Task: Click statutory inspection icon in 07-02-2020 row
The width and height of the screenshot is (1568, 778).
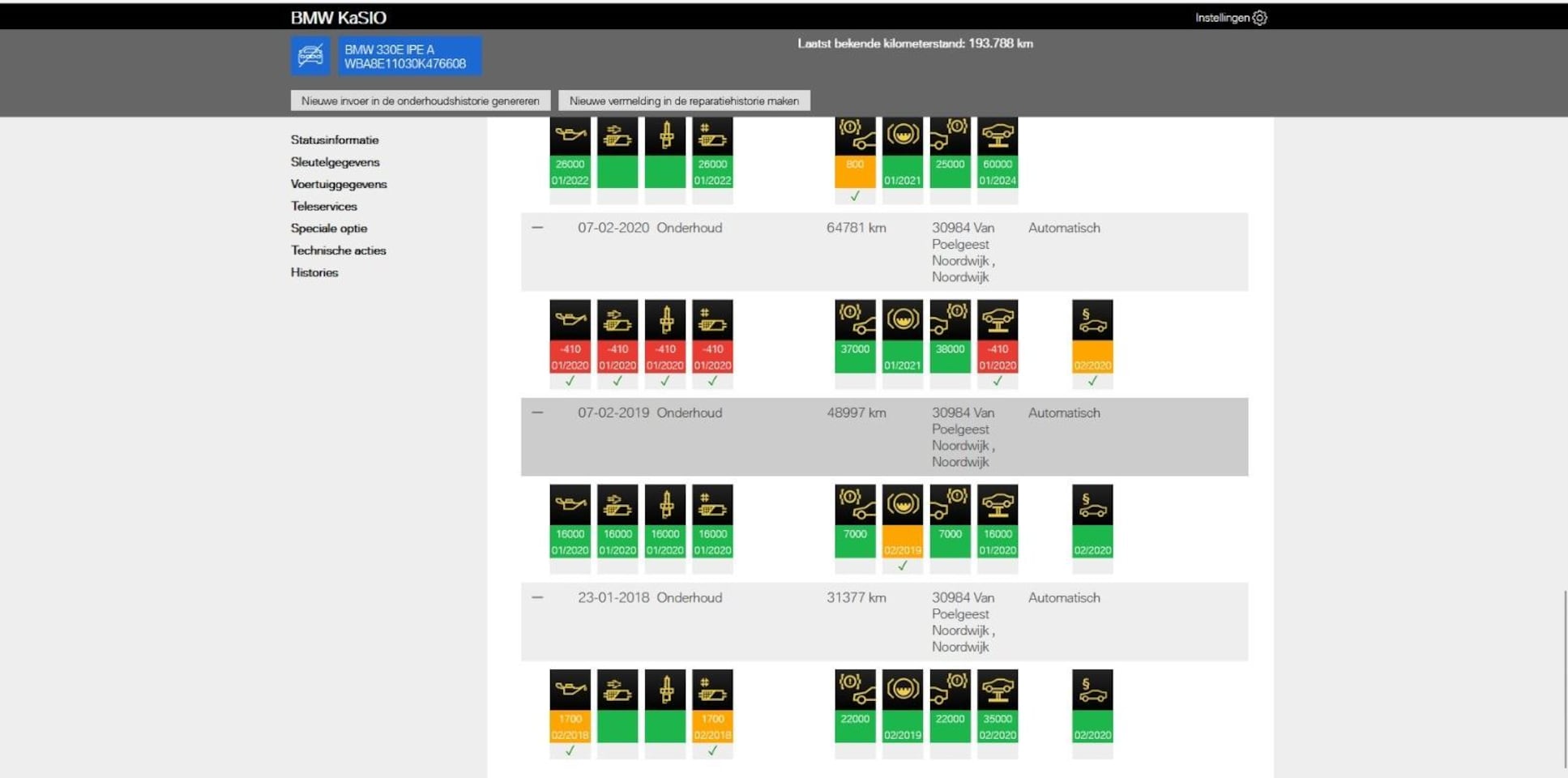Action: point(1092,320)
